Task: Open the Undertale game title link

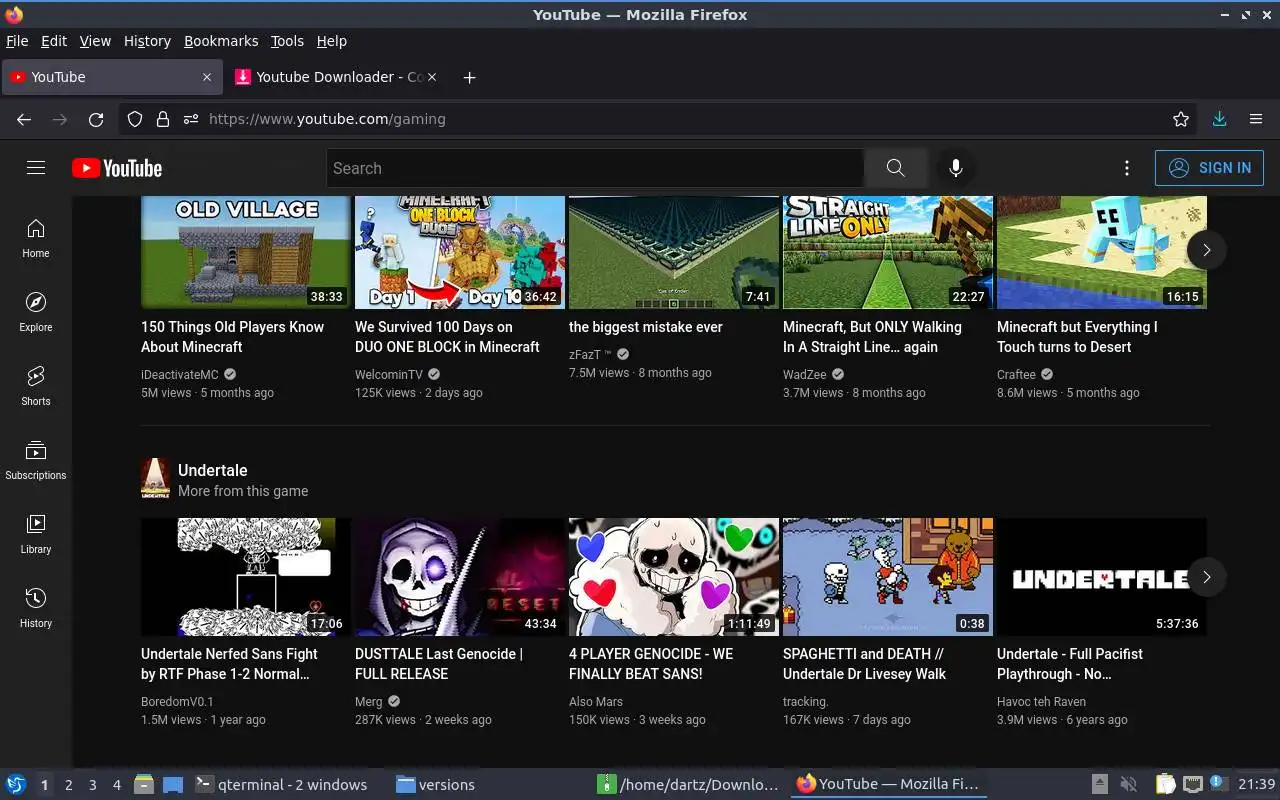Action: pyautogui.click(x=213, y=470)
